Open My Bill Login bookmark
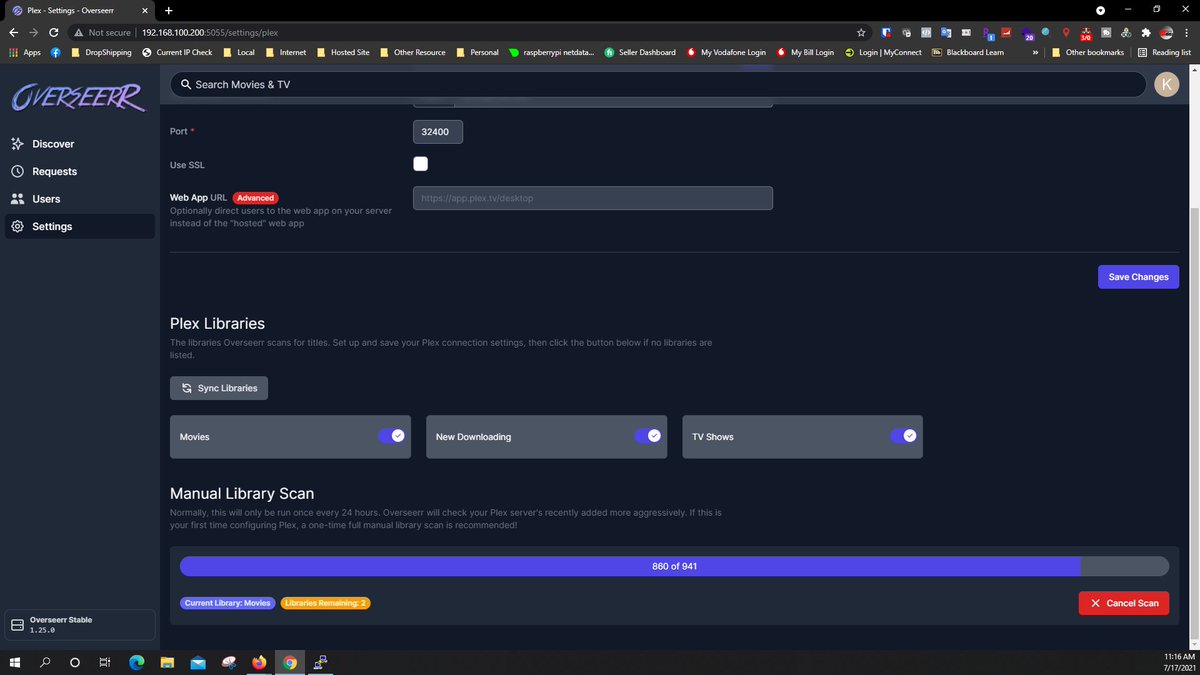Image resolution: width=1200 pixels, height=675 pixels. 804,52
